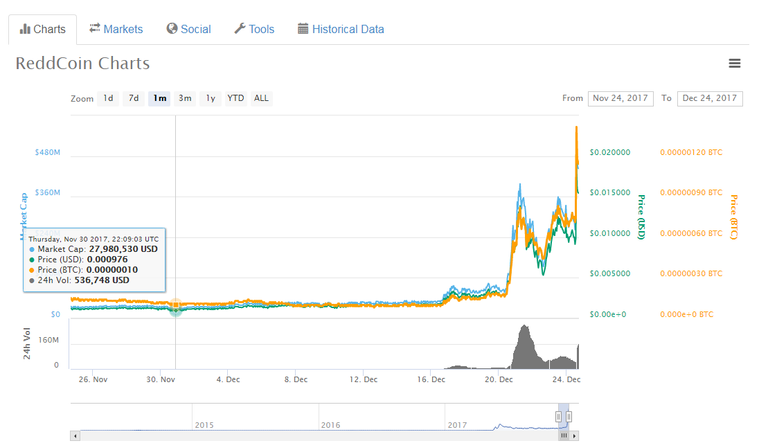The image size is (768, 445).
Task: Click tooltip 24h Vol 536,748 USD value
Action: click(102, 281)
